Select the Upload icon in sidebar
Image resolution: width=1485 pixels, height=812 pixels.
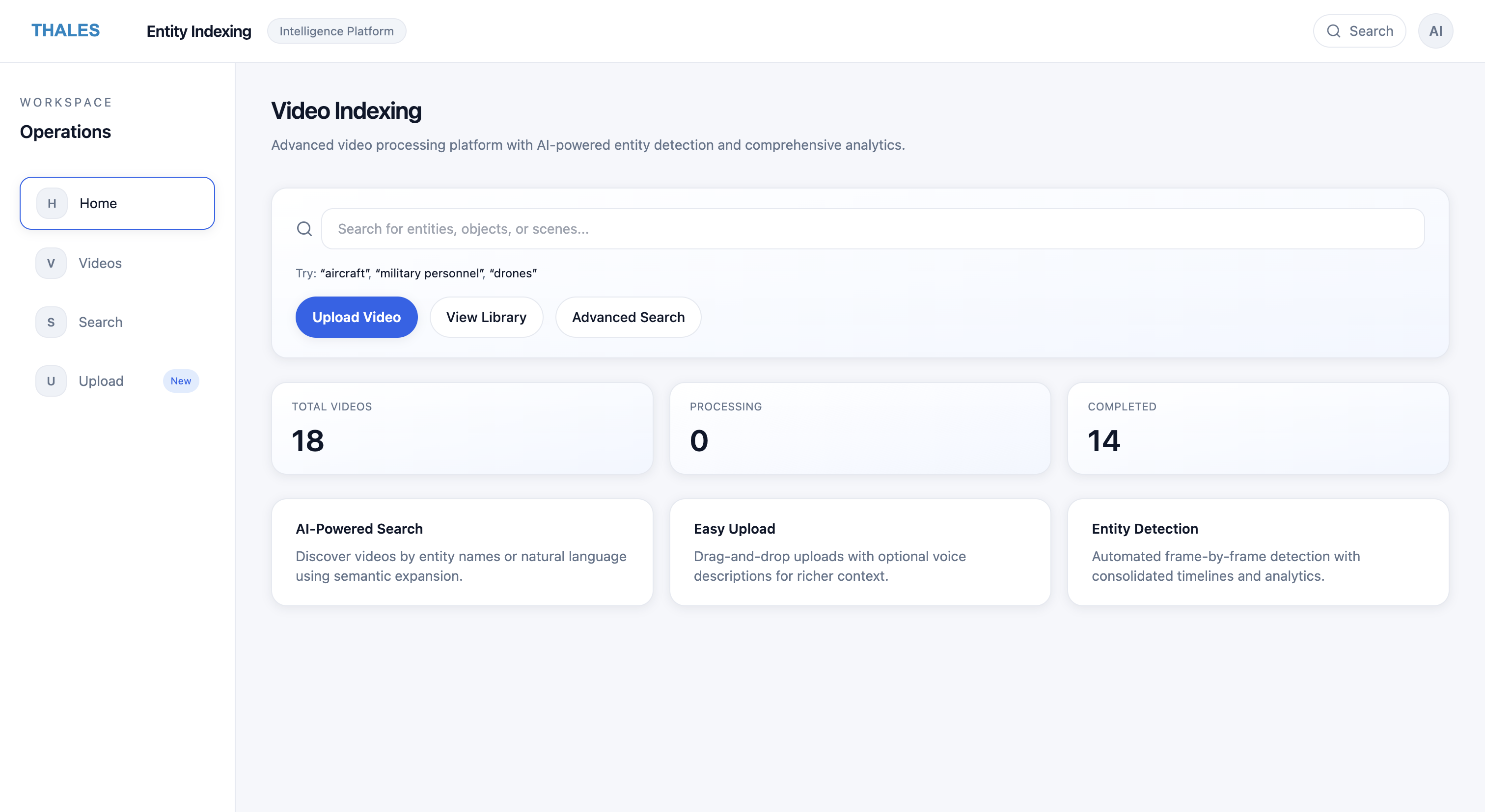(x=51, y=380)
